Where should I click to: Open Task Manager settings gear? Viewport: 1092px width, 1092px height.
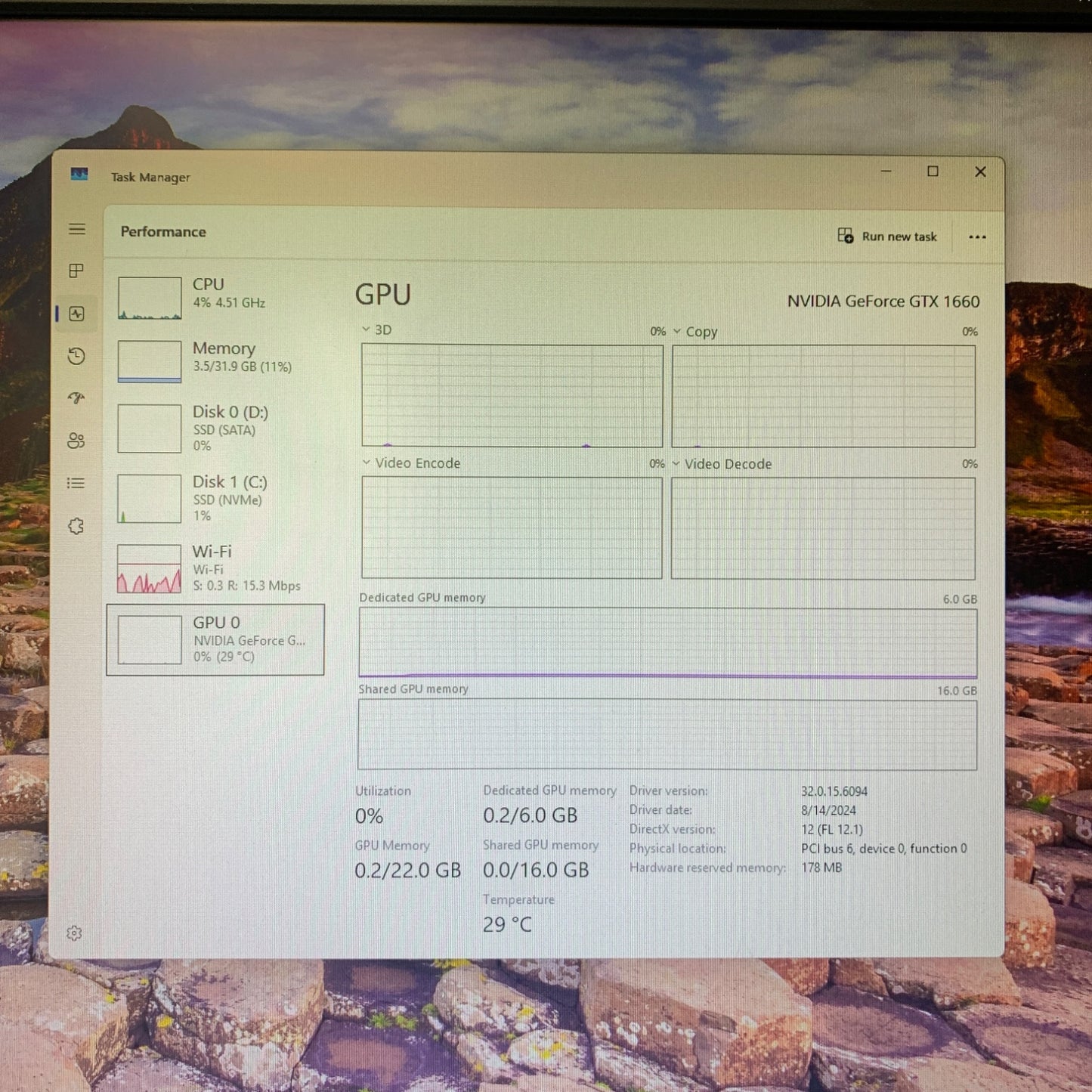click(75, 933)
